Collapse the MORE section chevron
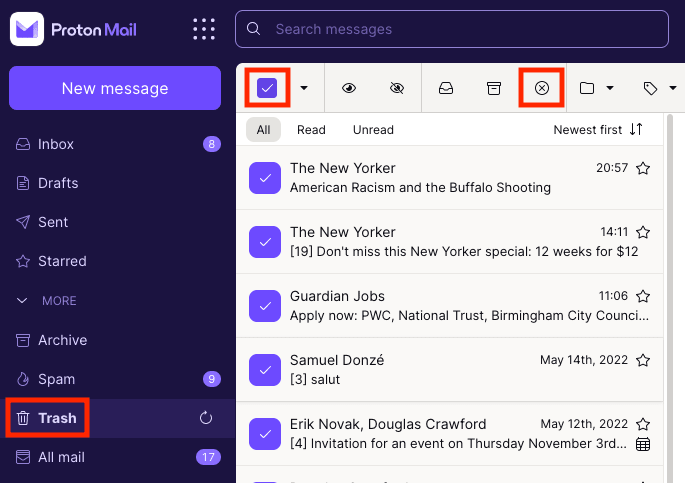 [x=22, y=300]
